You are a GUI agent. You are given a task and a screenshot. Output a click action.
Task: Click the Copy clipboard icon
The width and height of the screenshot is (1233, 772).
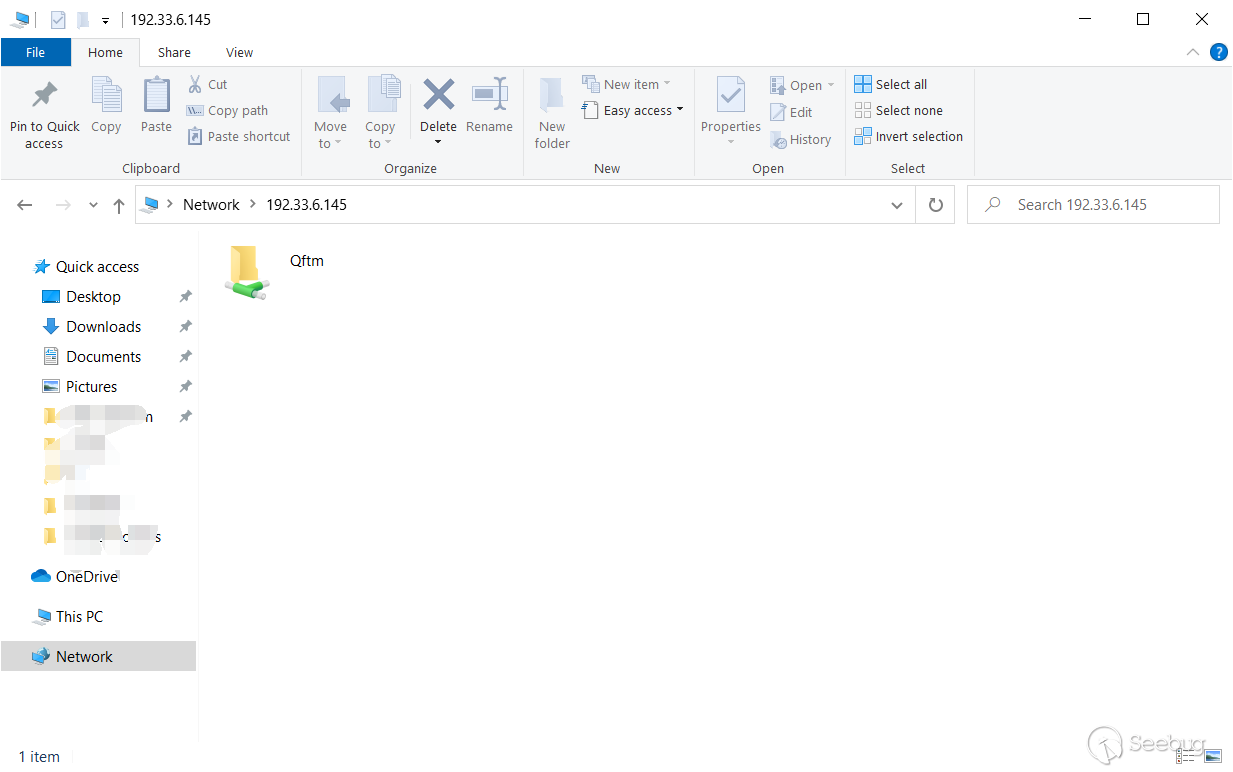(x=106, y=95)
